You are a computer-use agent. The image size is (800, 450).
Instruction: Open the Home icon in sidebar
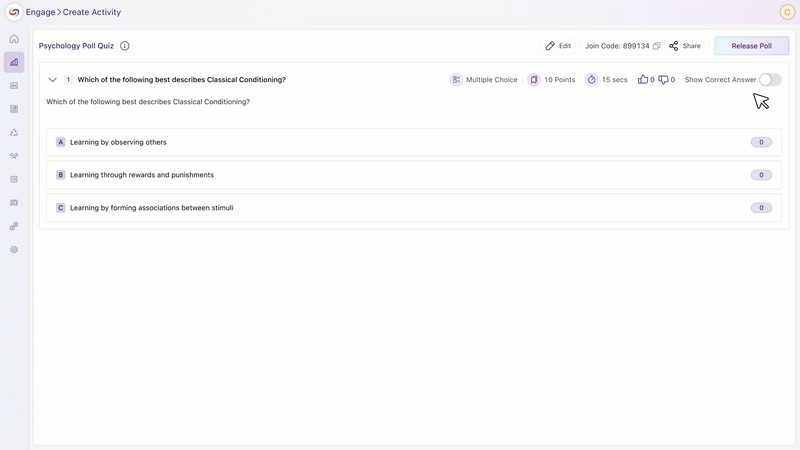point(14,39)
